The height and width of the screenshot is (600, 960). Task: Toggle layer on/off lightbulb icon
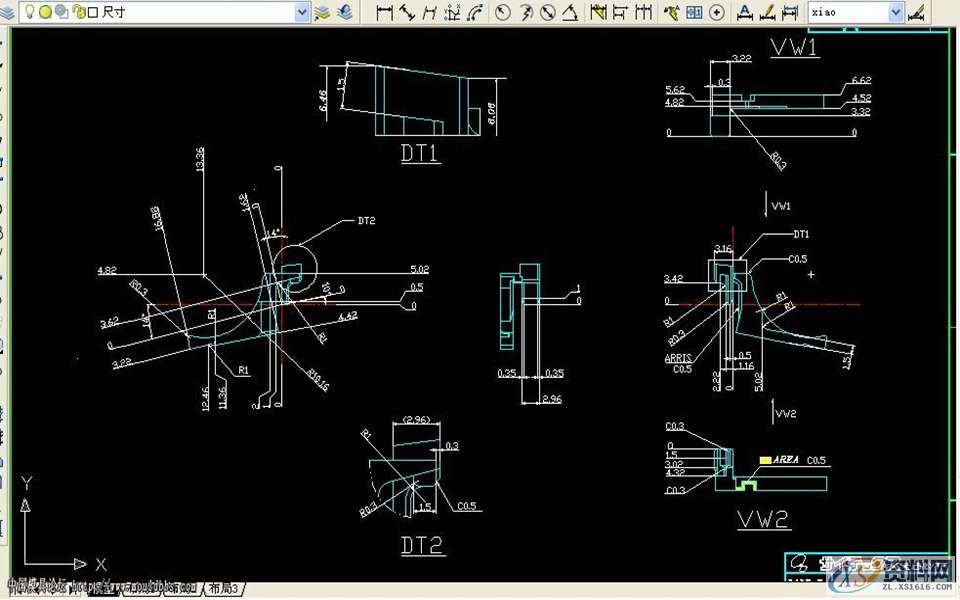point(30,12)
